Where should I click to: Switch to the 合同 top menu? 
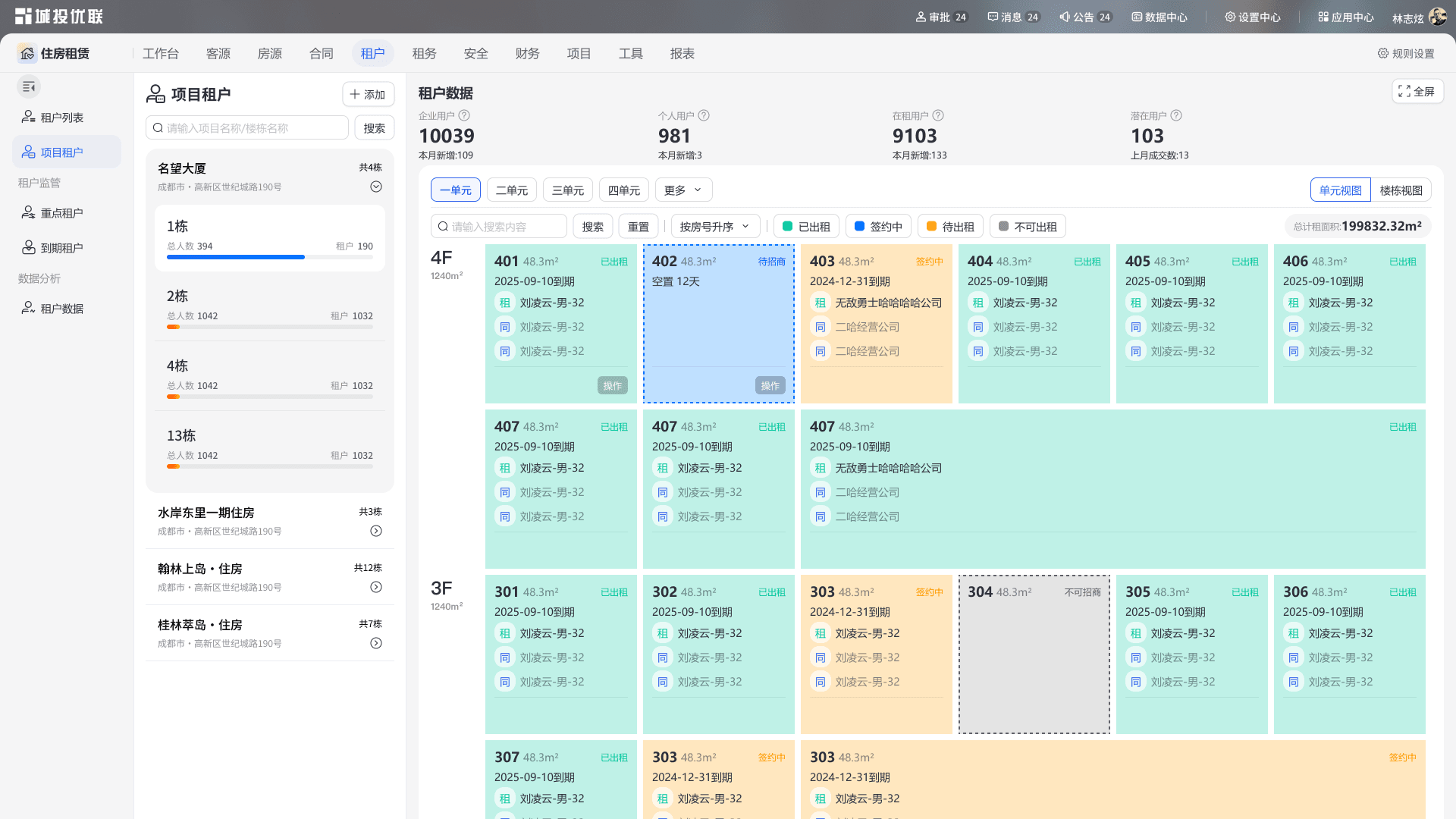click(x=322, y=53)
